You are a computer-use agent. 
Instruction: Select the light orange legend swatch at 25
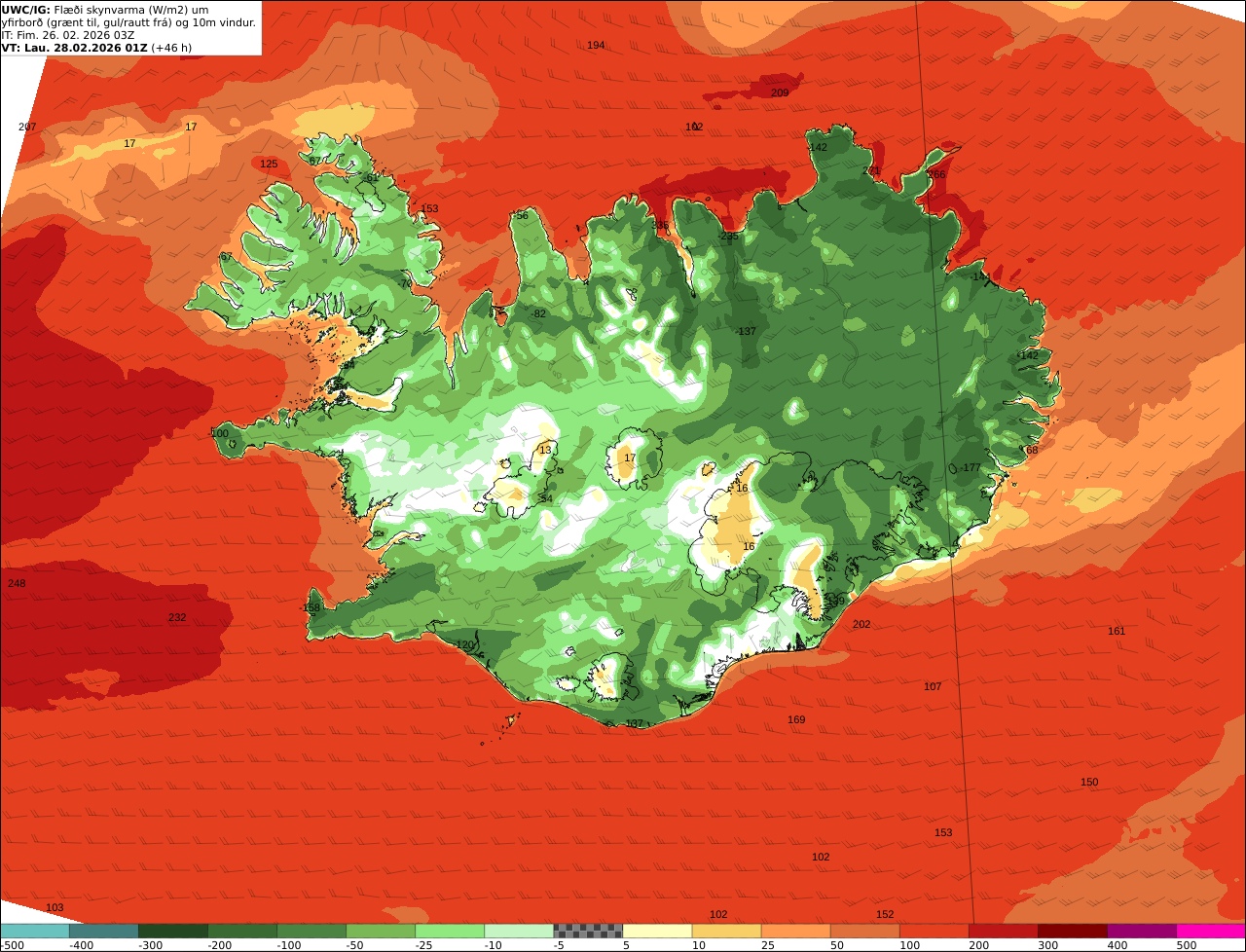tap(794, 932)
